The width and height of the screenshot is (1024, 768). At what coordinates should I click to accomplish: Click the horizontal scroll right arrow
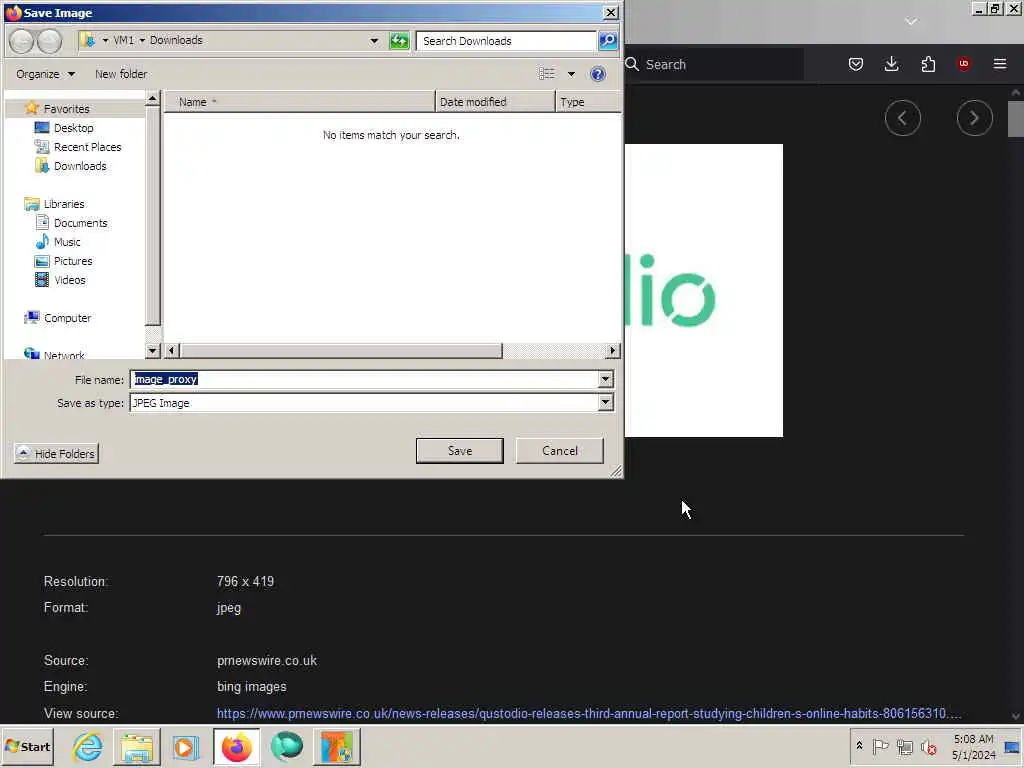point(612,351)
